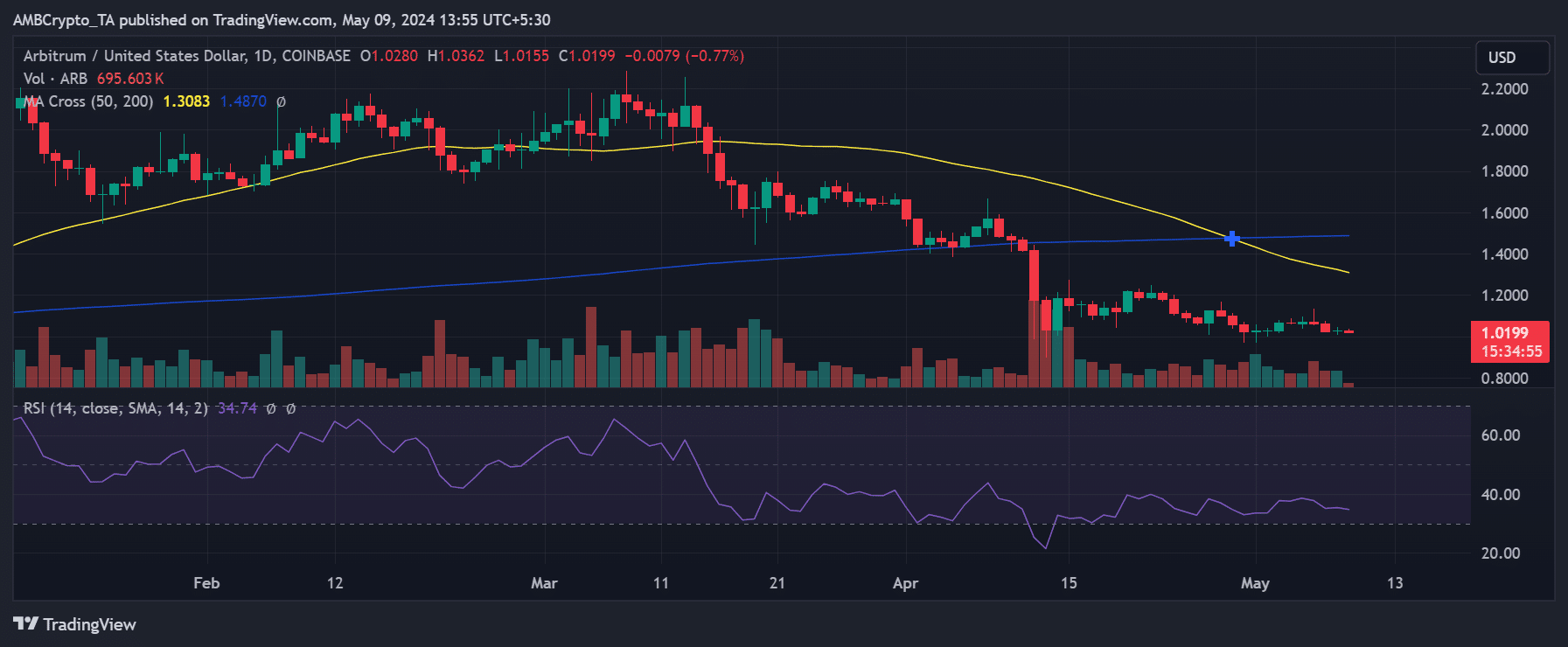Click the TradingView logo

75,624
